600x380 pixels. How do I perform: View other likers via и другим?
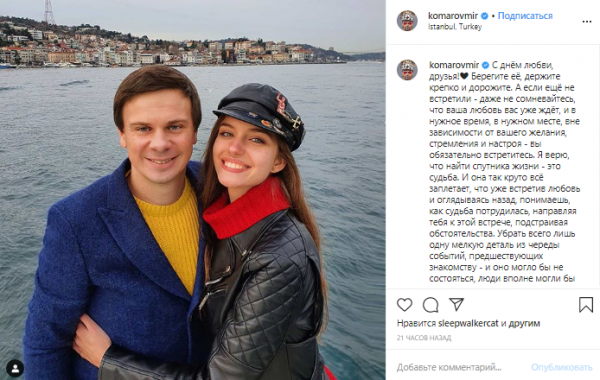(x=521, y=323)
